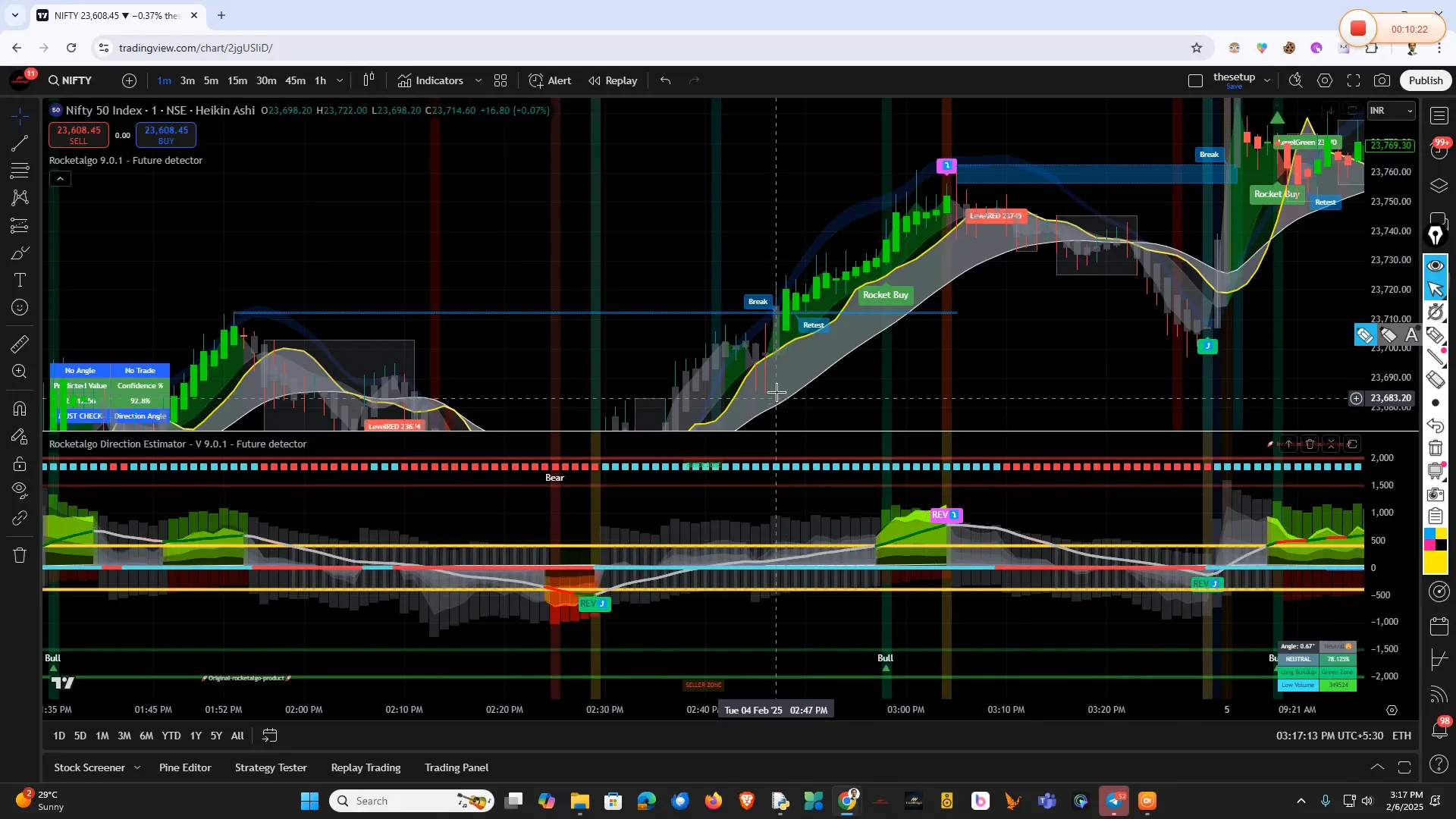Expand the time interval dropdown arrow

coord(340,81)
